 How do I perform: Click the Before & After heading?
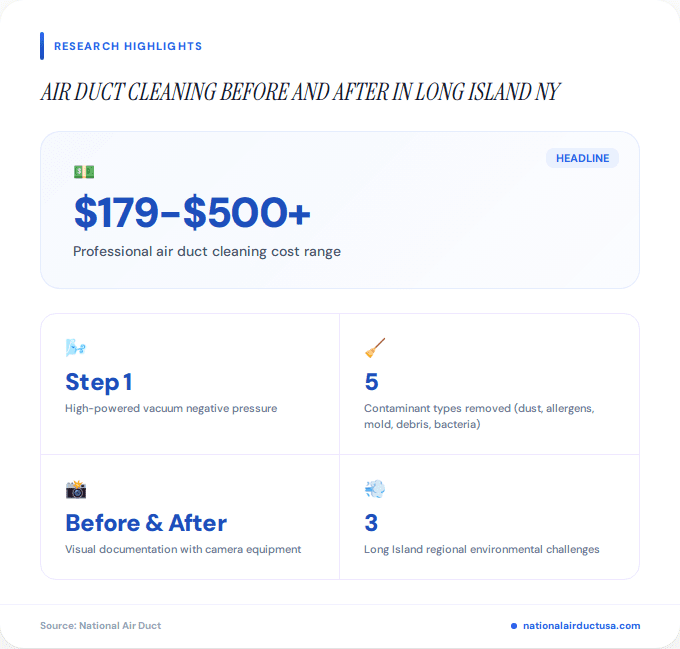click(146, 523)
